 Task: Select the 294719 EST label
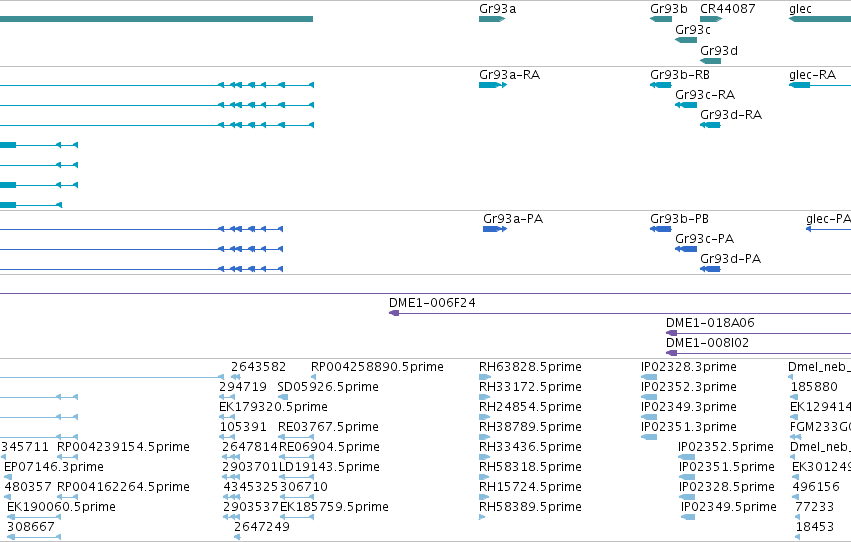243,387
